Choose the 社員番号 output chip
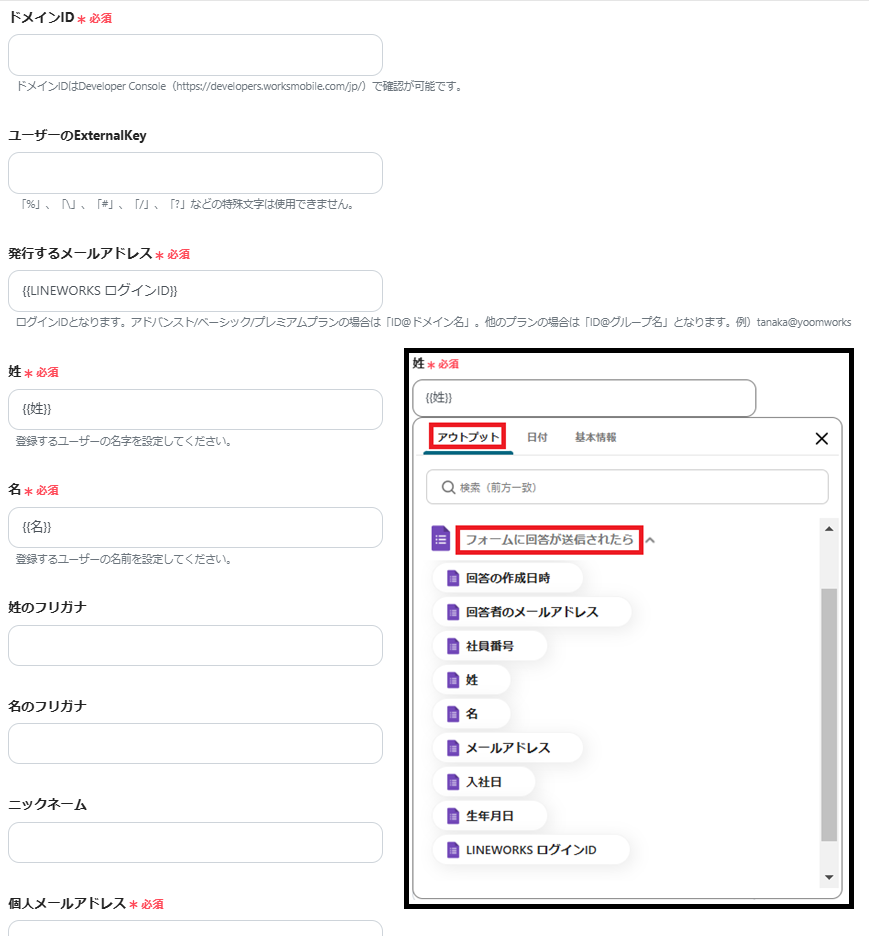Screen dimensions: 869x936 pos(490,646)
